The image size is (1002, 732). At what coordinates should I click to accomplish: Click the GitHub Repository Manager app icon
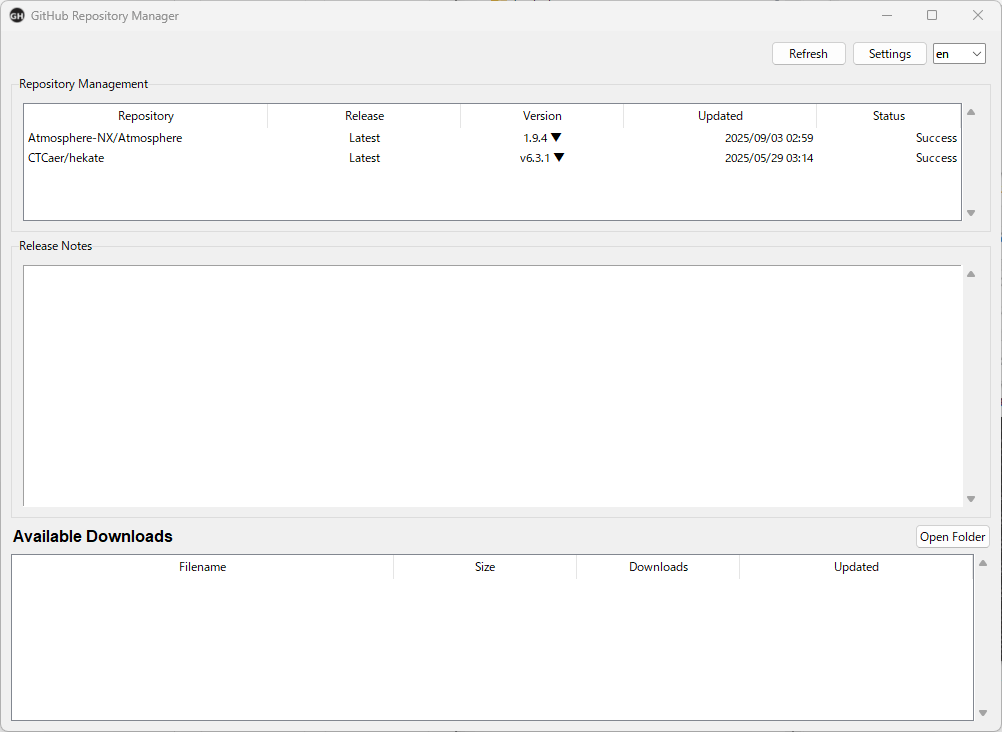pos(17,16)
